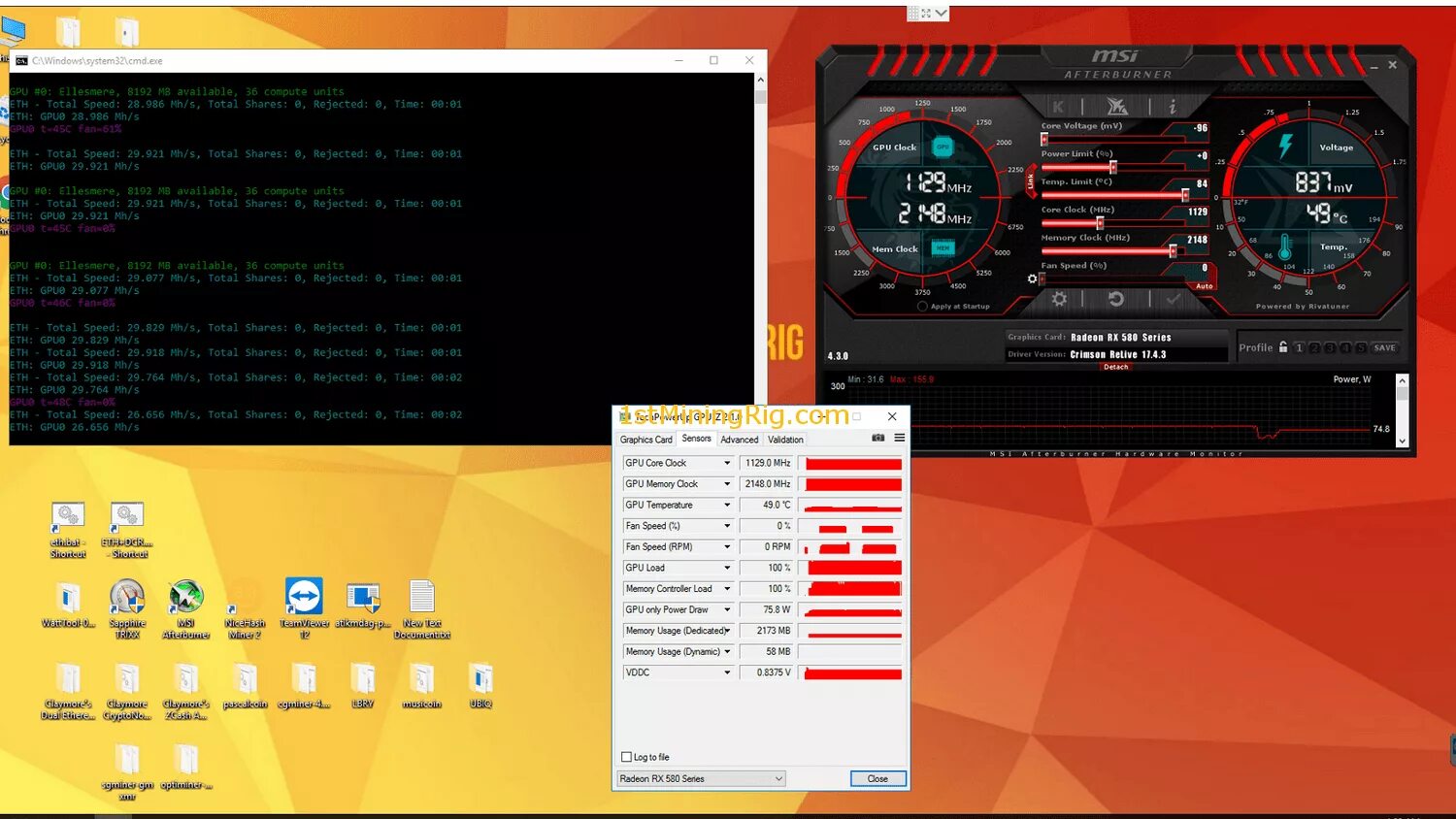Click the SAVE profile button in Afterburner
Image resolution: width=1456 pixels, height=819 pixels.
pyautogui.click(x=1385, y=347)
